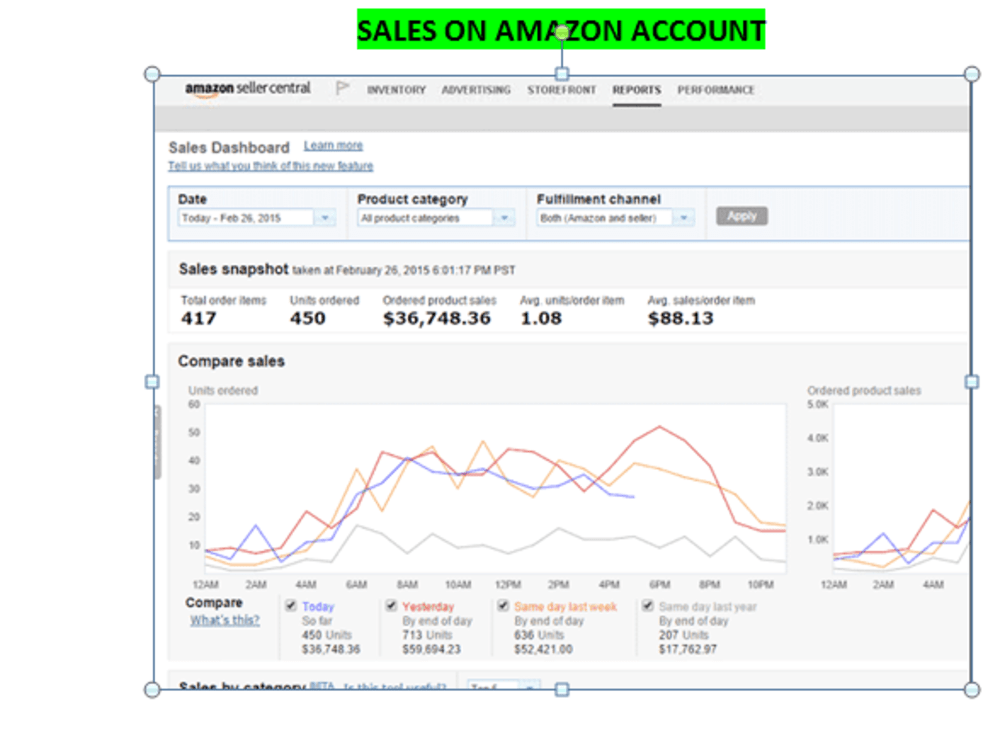
Task: Select the right-middle picture resize handle
Action: (x=972, y=382)
